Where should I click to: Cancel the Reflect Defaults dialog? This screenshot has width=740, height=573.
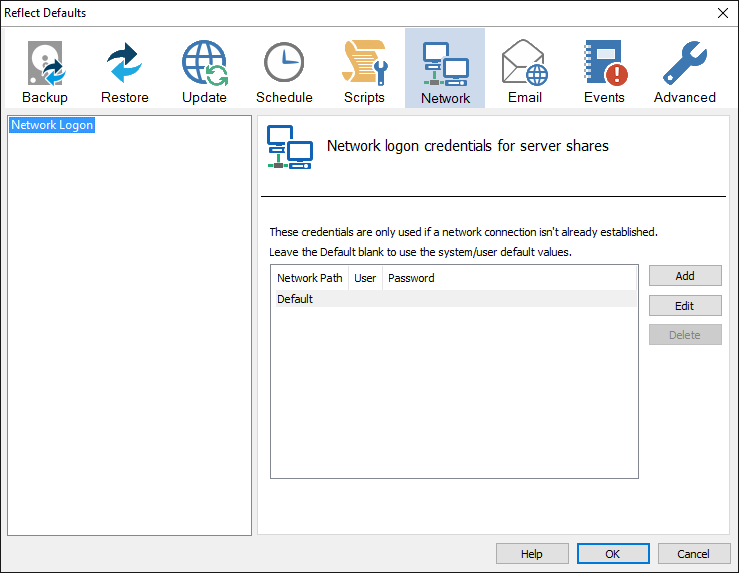[694, 554]
